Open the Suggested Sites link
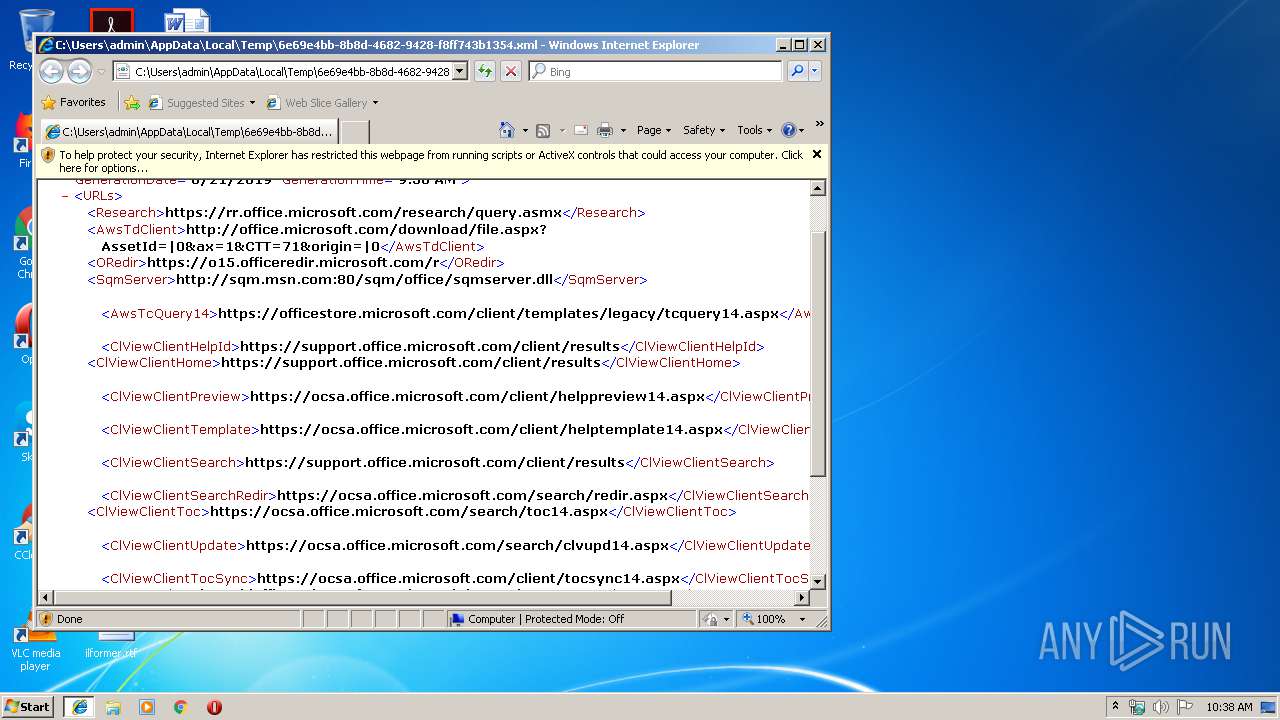 click(201, 103)
